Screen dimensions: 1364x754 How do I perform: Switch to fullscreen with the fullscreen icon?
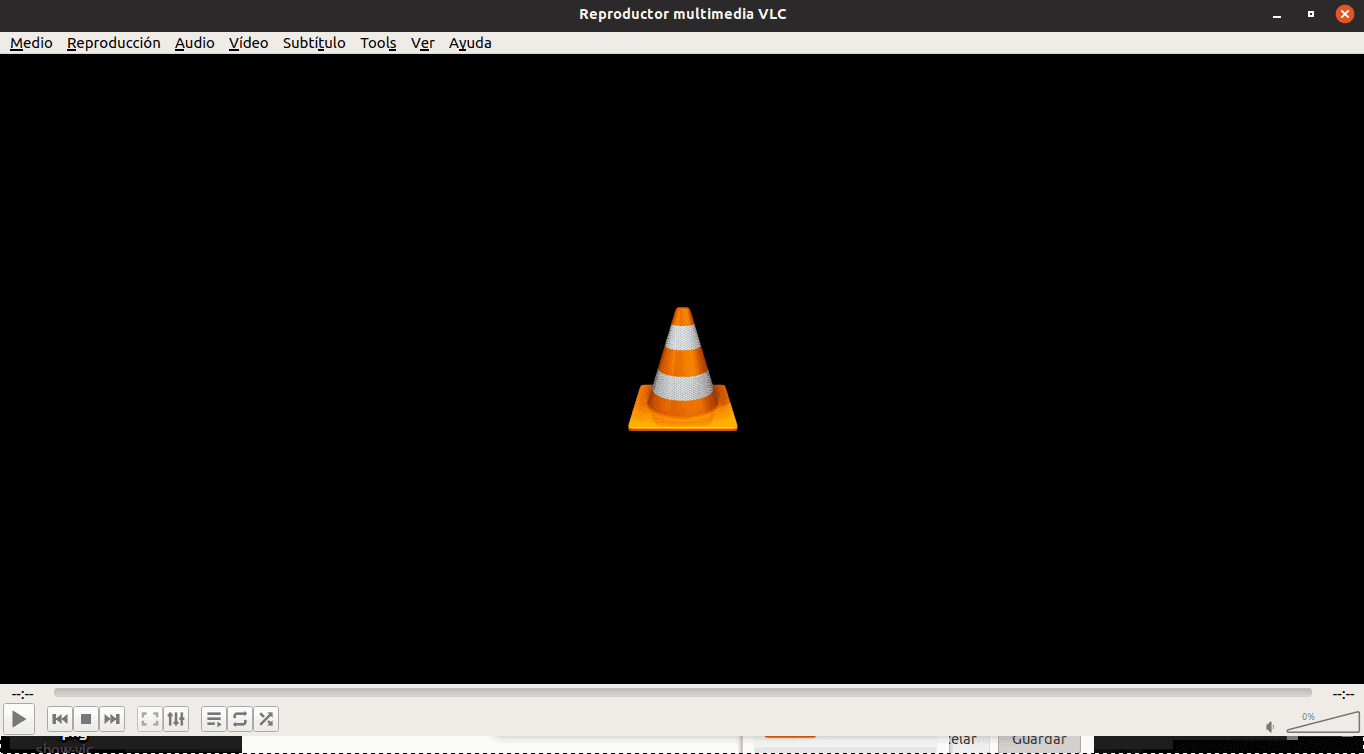click(150, 718)
